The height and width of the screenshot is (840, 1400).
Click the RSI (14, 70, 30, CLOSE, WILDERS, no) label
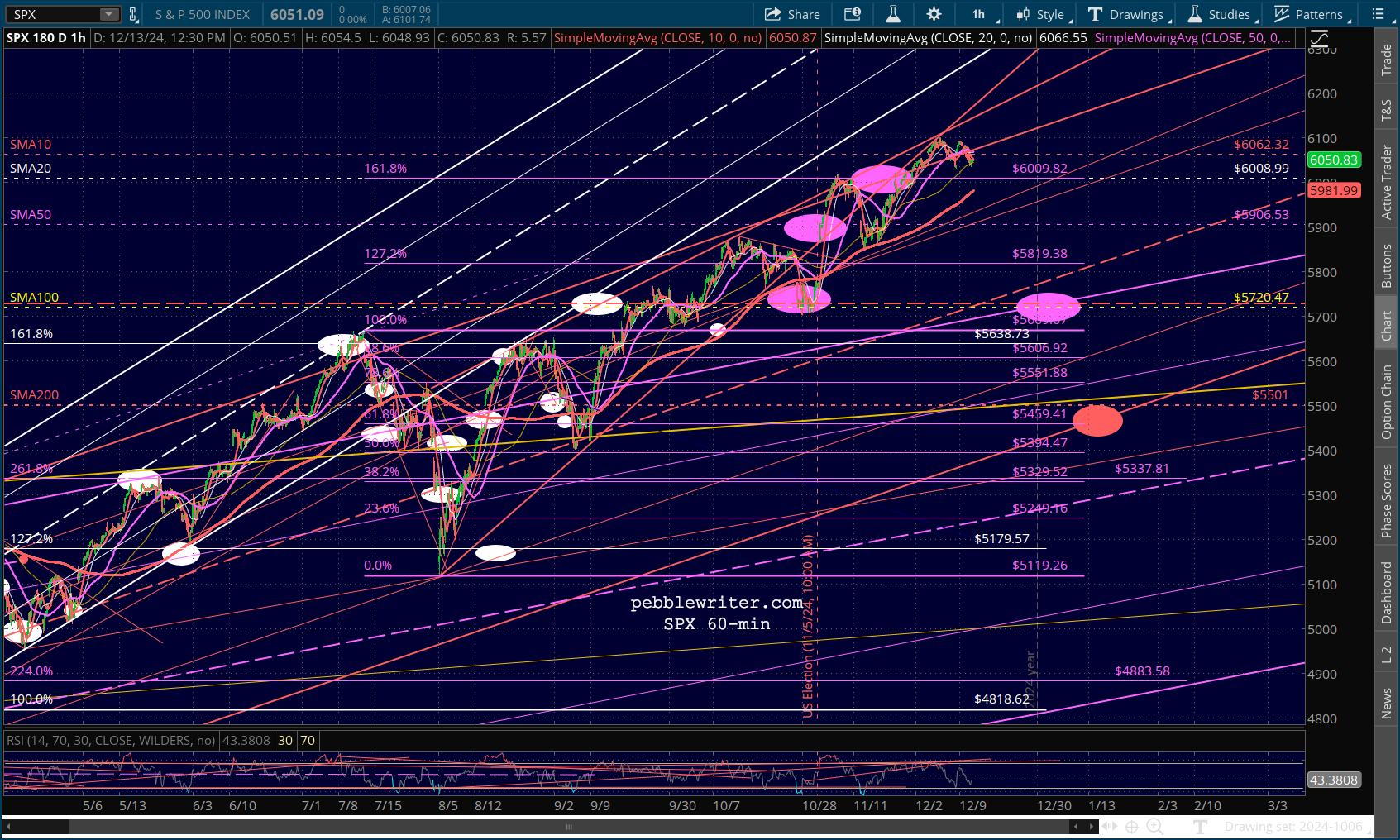tap(111, 741)
